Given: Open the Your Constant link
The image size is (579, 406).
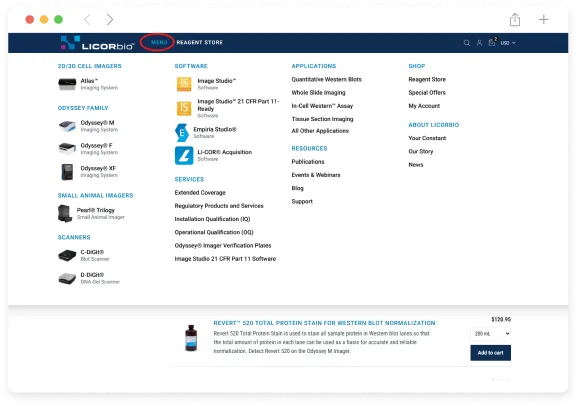Looking at the screenshot, I should tap(427, 138).
